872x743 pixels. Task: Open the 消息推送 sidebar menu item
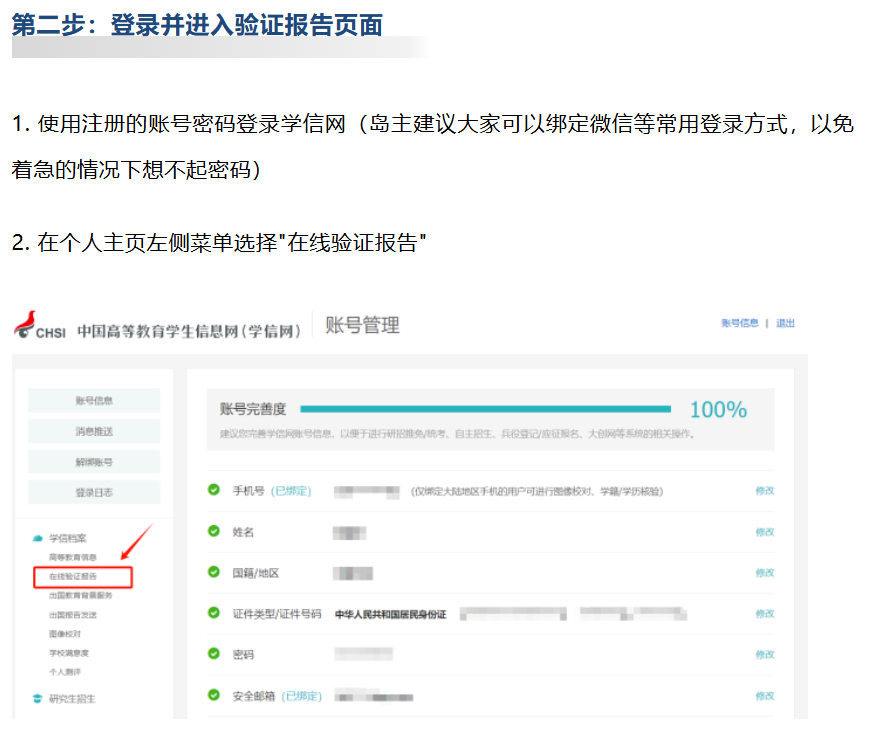click(94, 431)
